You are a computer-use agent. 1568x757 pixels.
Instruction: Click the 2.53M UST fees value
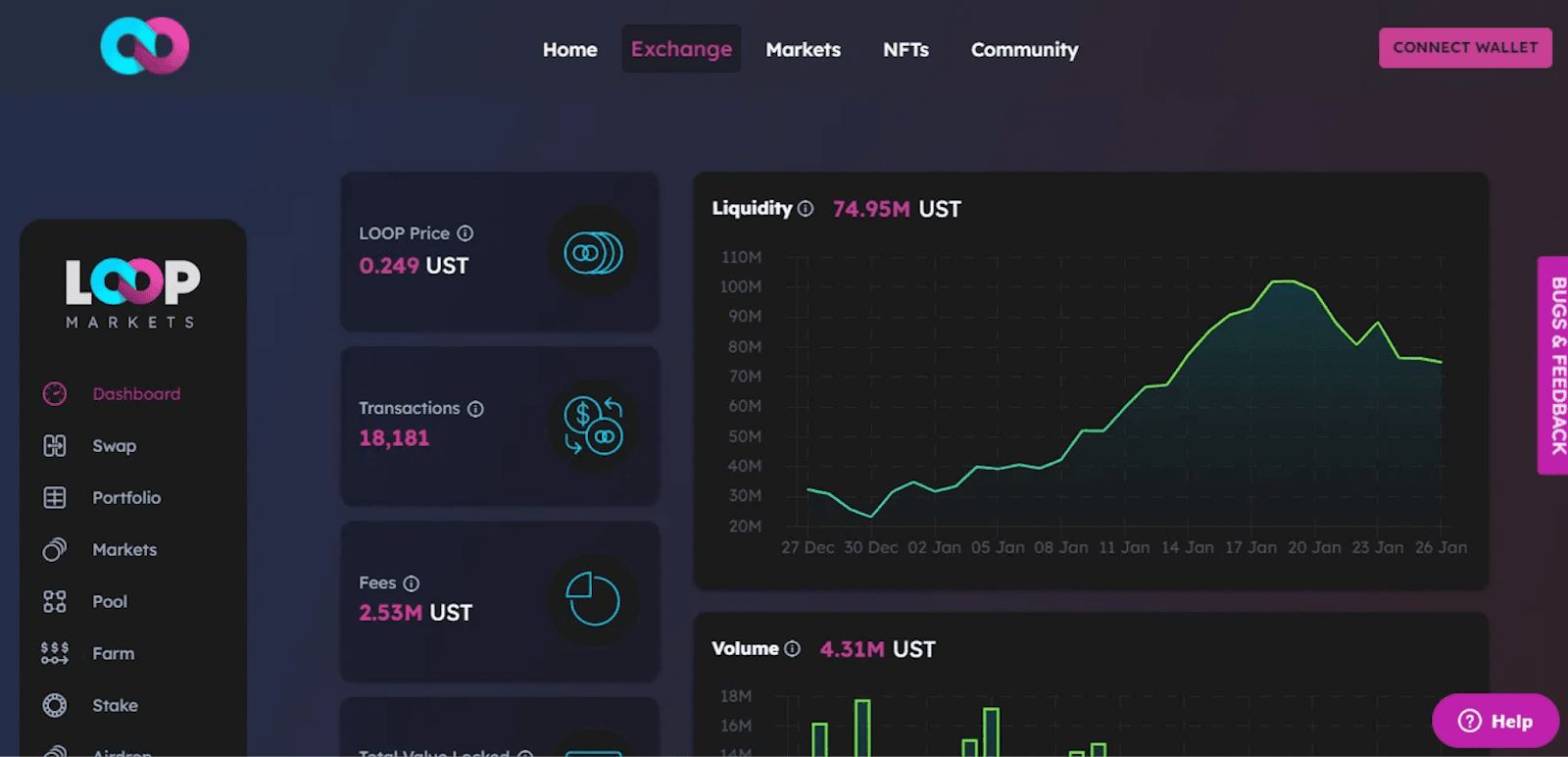point(416,613)
